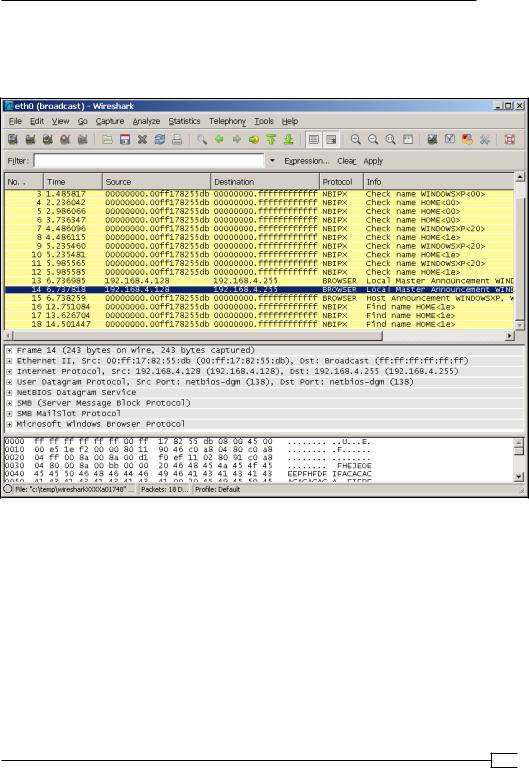Save capture file floppy icon

(125, 140)
